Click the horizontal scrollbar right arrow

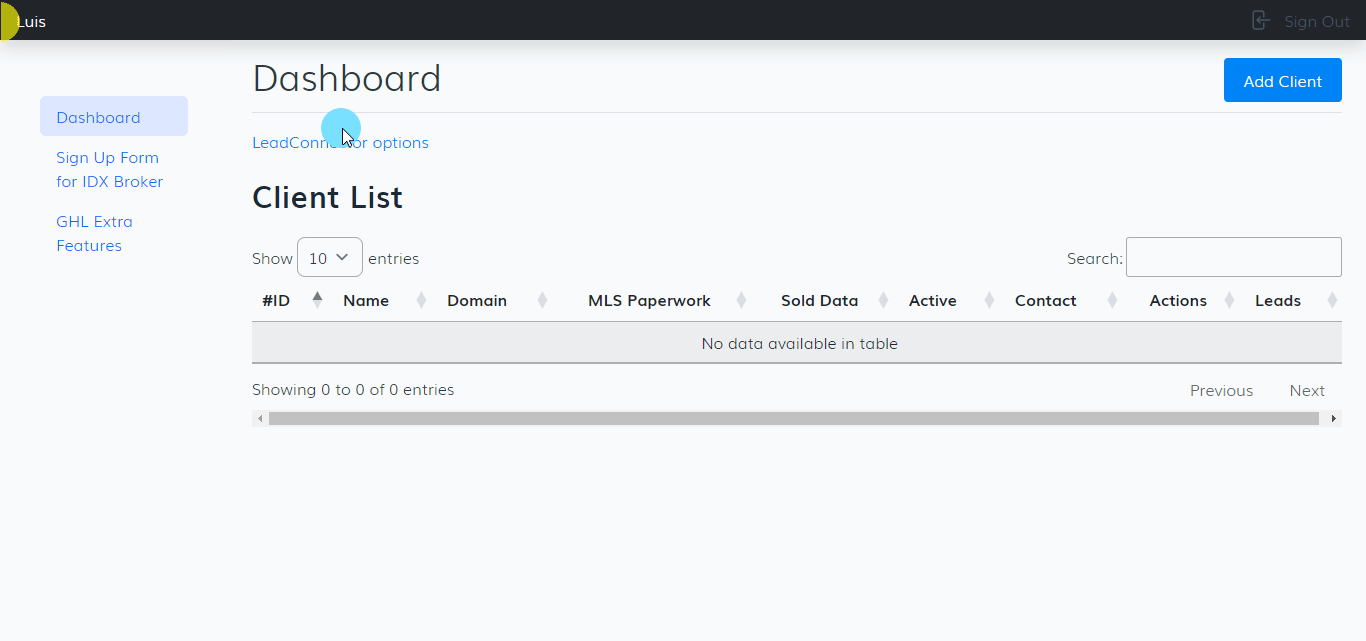pyautogui.click(x=1333, y=419)
